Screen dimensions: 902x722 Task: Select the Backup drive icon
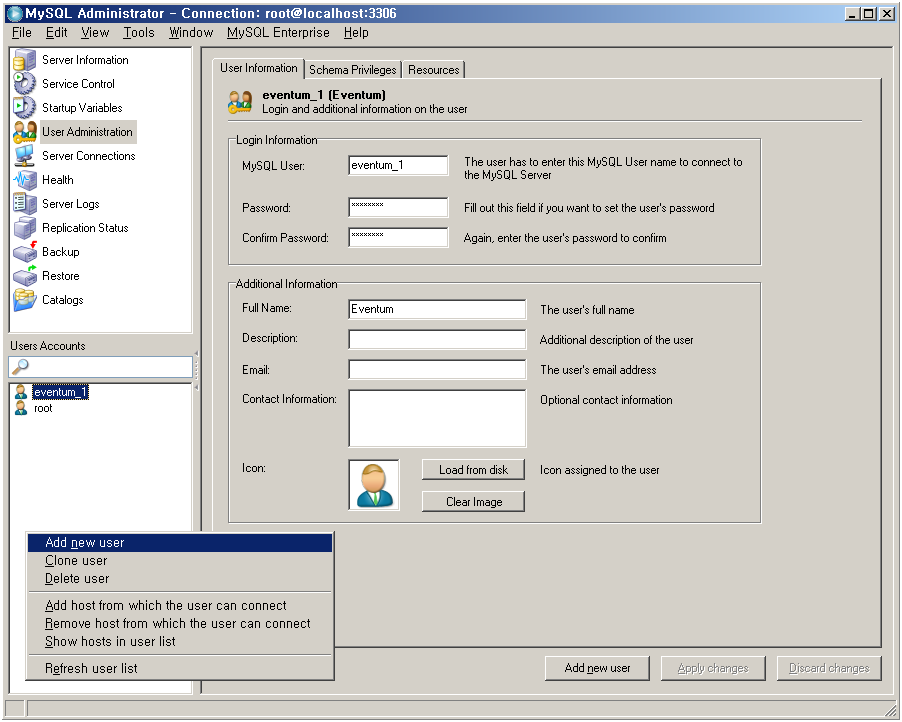pyautogui.click(x=25, y=252)
